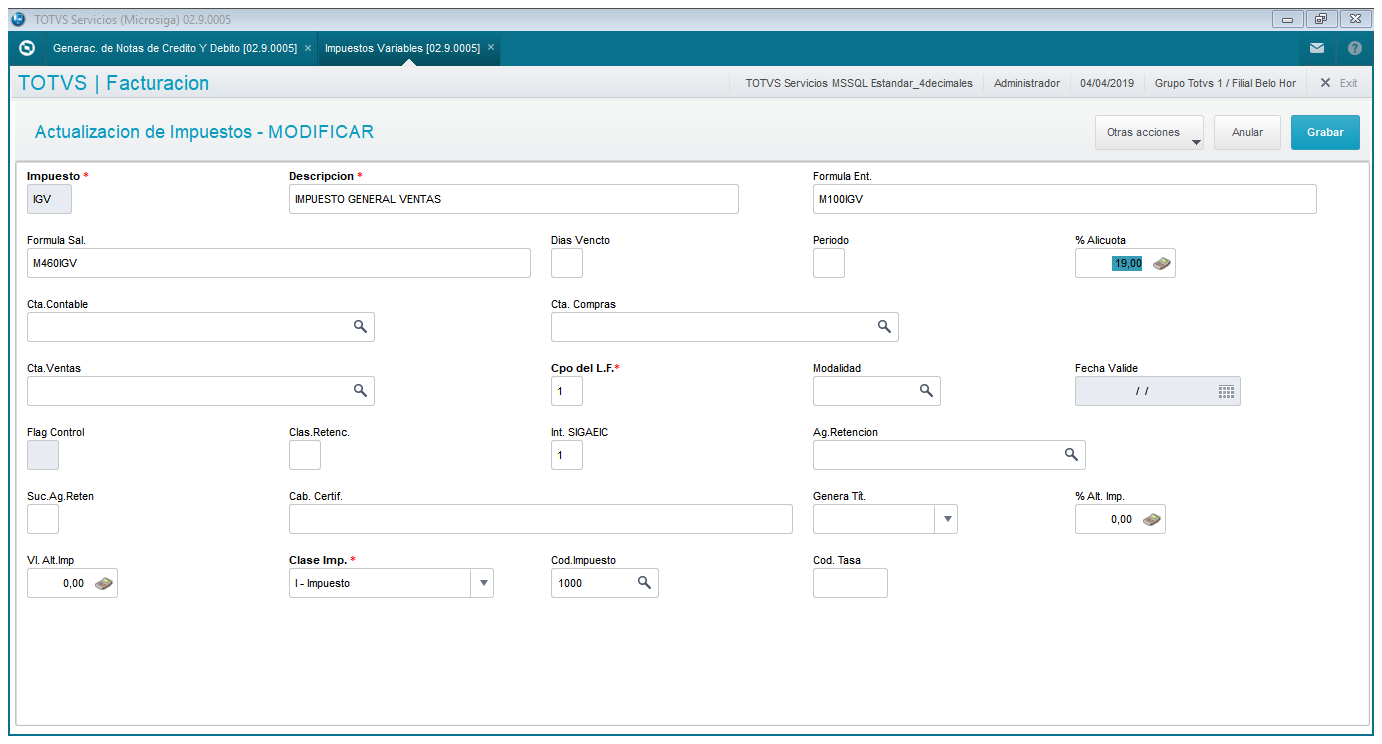Open lookup magnifier for Cod.Impuesto
1382x744 pixels.
[645, 583]
